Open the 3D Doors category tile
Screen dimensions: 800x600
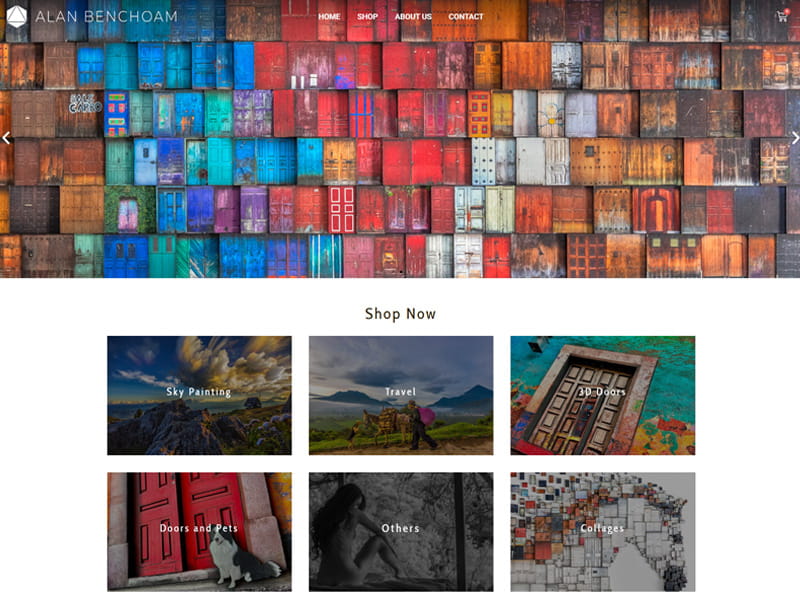(x=603, y=395)
